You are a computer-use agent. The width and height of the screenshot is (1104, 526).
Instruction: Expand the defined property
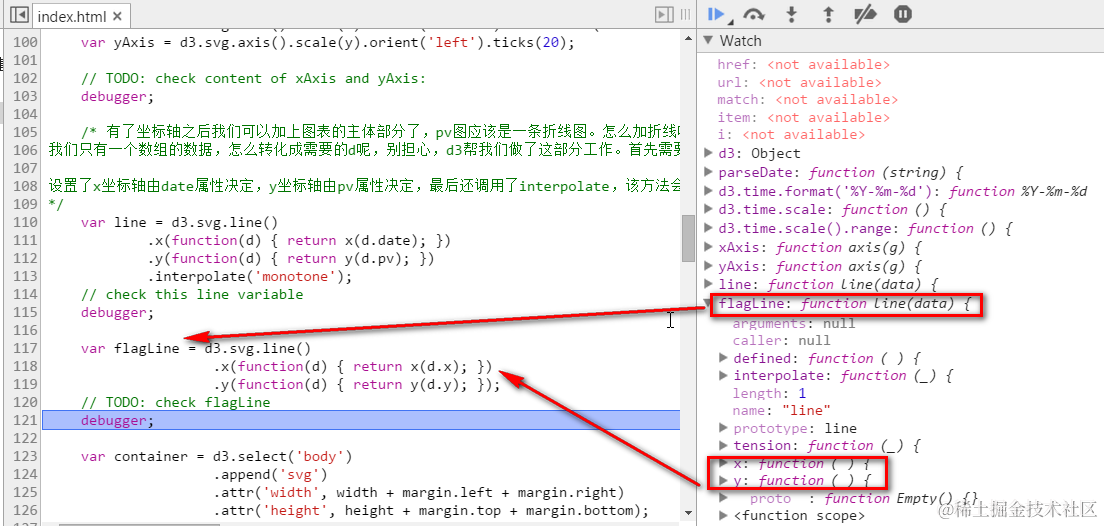[723, 358]
